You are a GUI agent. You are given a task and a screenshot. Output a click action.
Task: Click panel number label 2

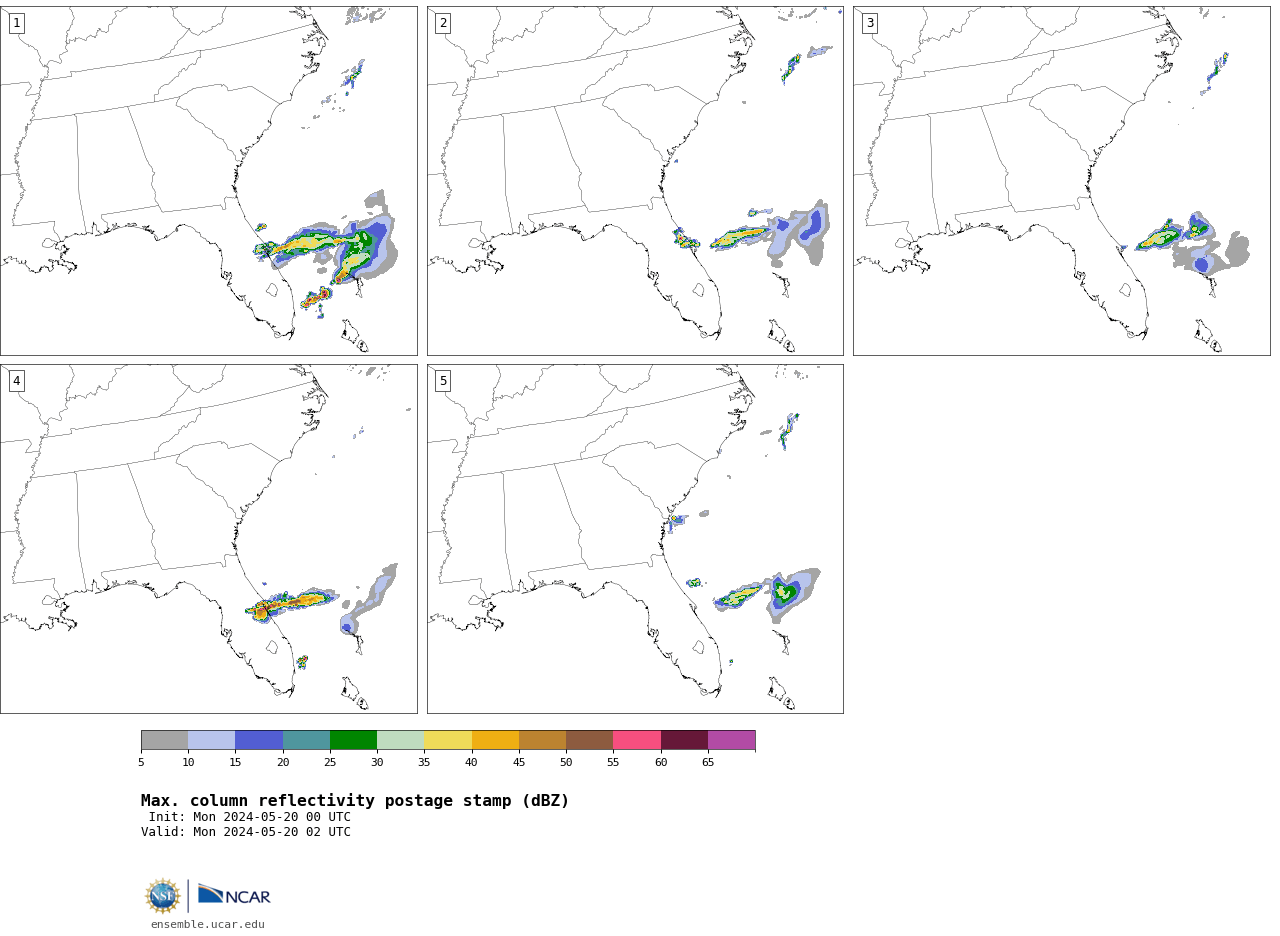point(443,23)
